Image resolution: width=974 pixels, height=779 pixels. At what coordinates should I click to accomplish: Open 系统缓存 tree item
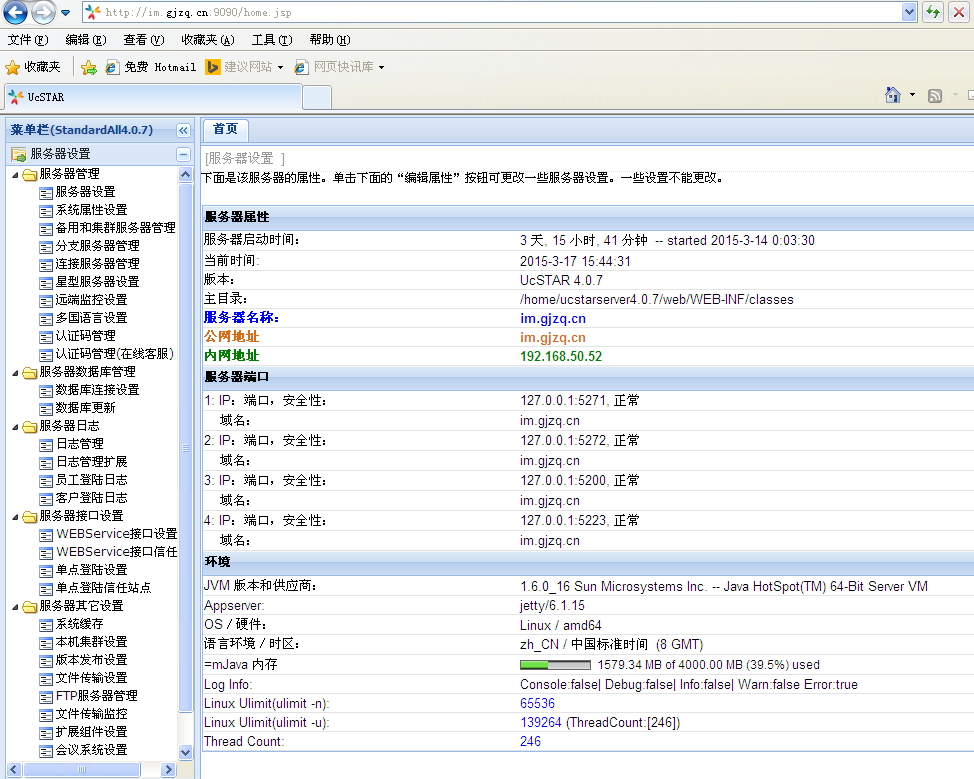[80, 624]
